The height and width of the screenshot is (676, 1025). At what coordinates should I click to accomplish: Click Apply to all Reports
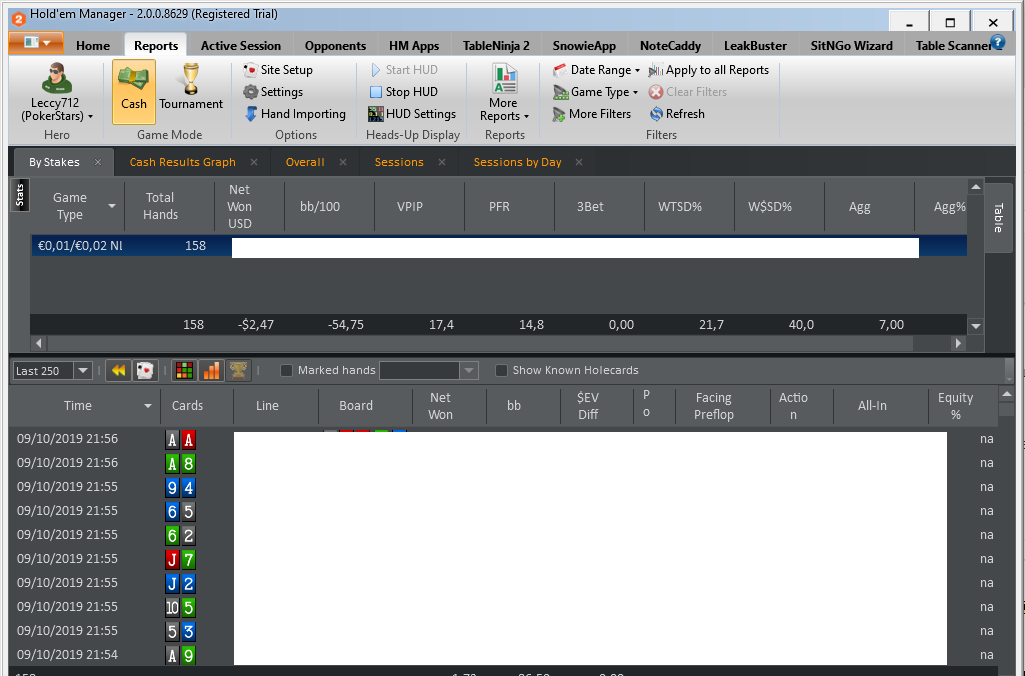[709, 70]
